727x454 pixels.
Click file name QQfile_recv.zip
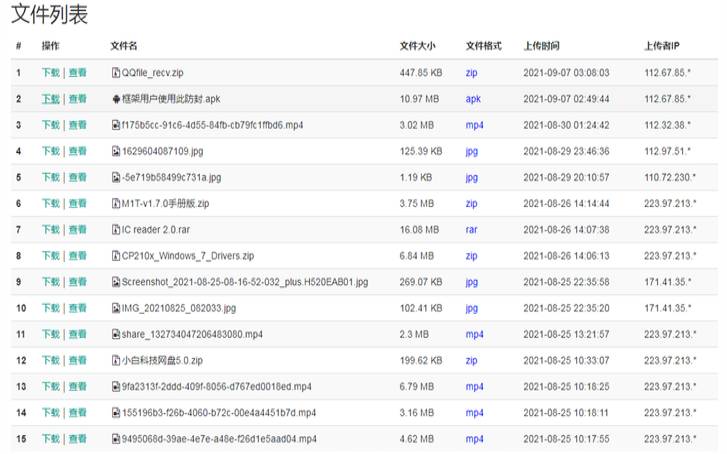pyautogui.click(x=153, y=73)
